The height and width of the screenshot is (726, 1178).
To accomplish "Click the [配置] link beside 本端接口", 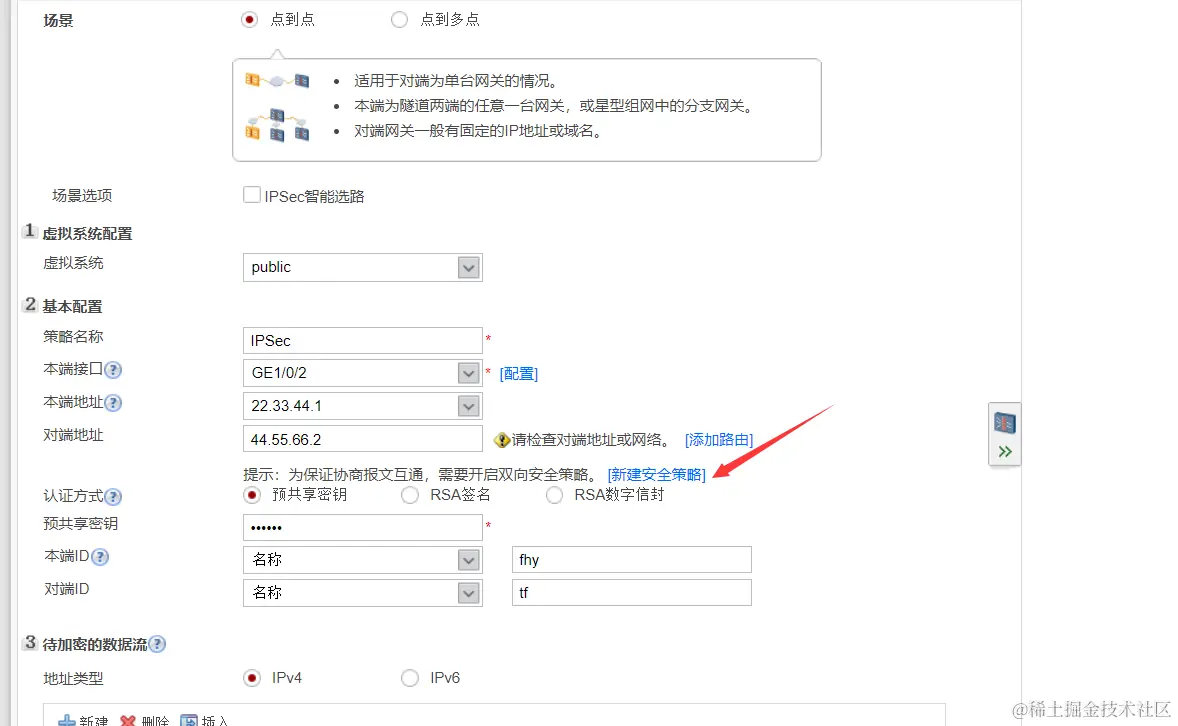I will (x=518, y=374).
